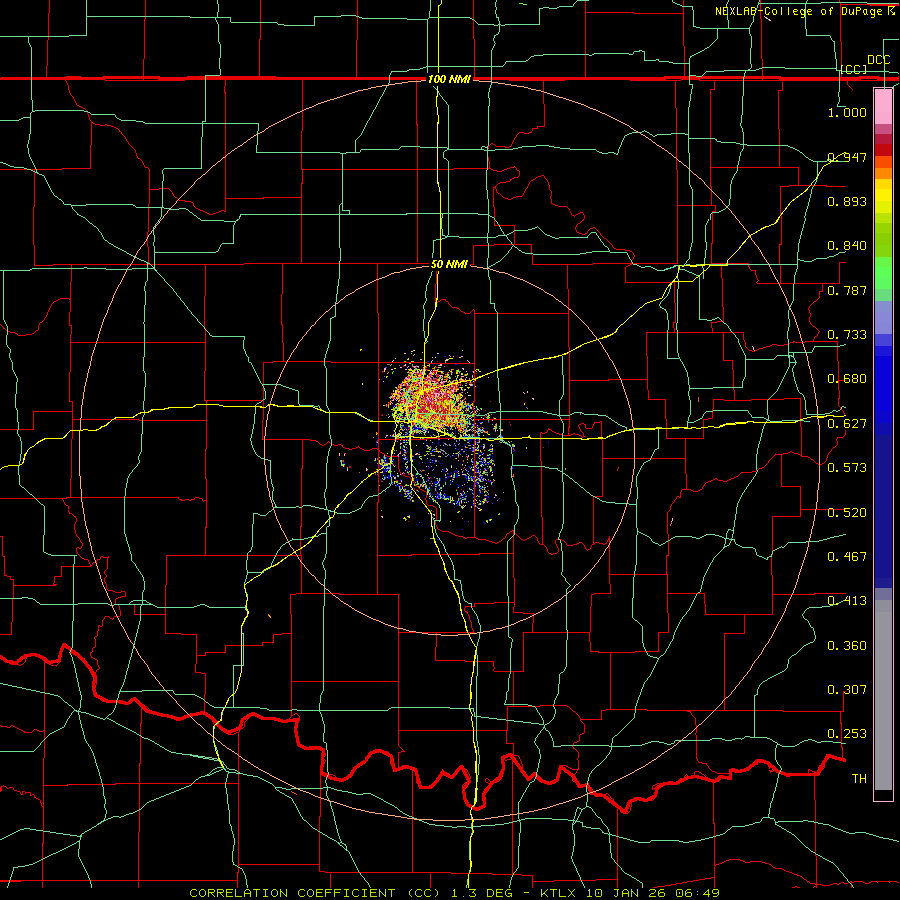Click the 0.467 legend value
This screenshot has width=900, height=900.
pos(847,557)
